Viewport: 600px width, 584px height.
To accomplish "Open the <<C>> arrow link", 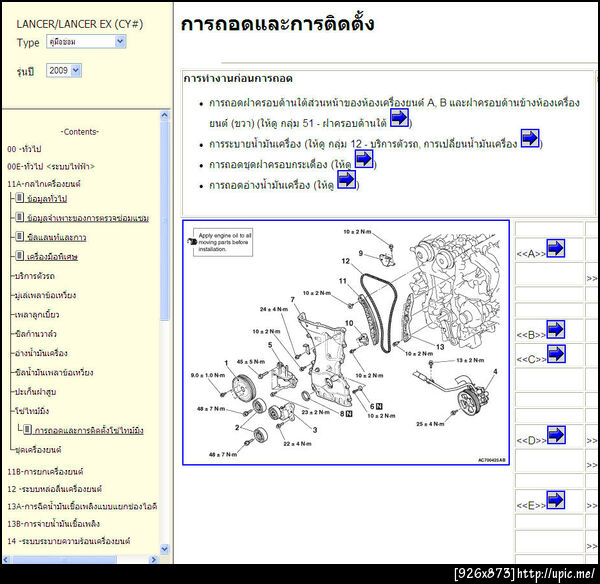I will click(556, 354).
